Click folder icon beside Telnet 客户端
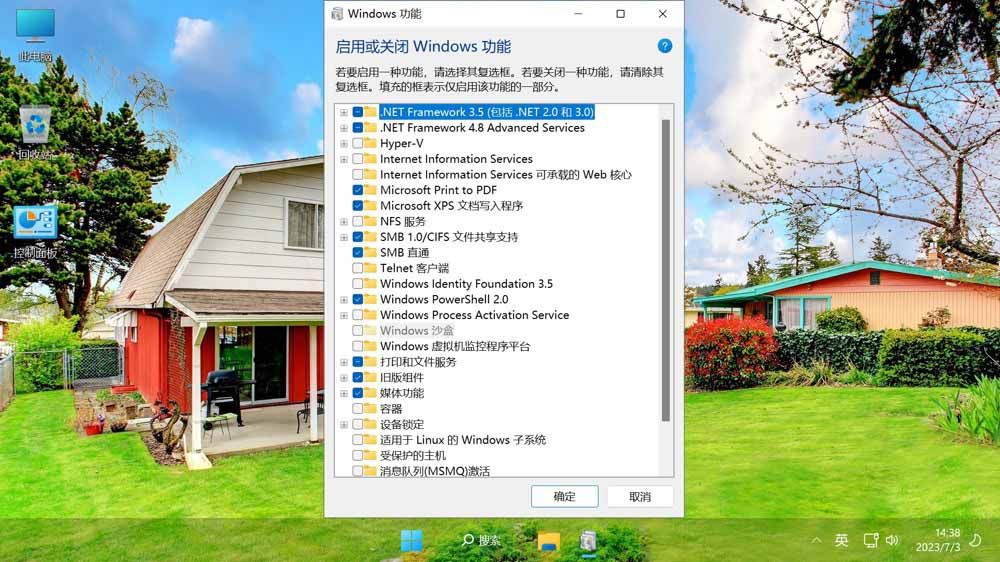 pyautogui.click(x=371, y=268)
